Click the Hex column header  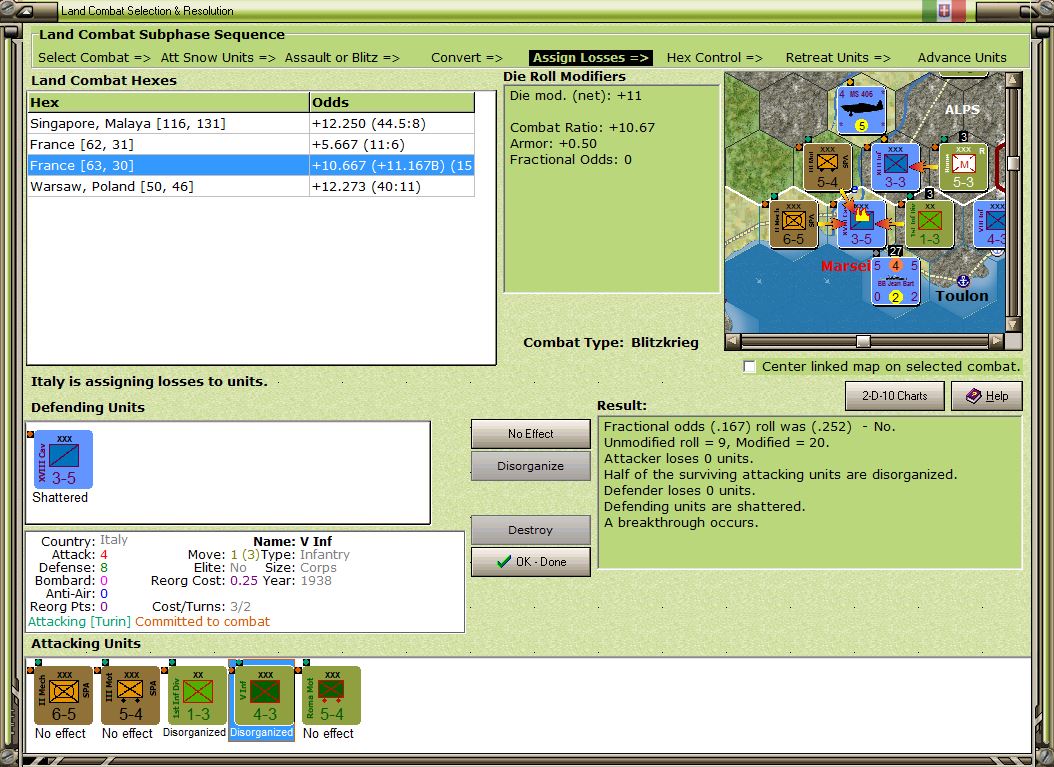pyautogui.click(x=168, y=103)
